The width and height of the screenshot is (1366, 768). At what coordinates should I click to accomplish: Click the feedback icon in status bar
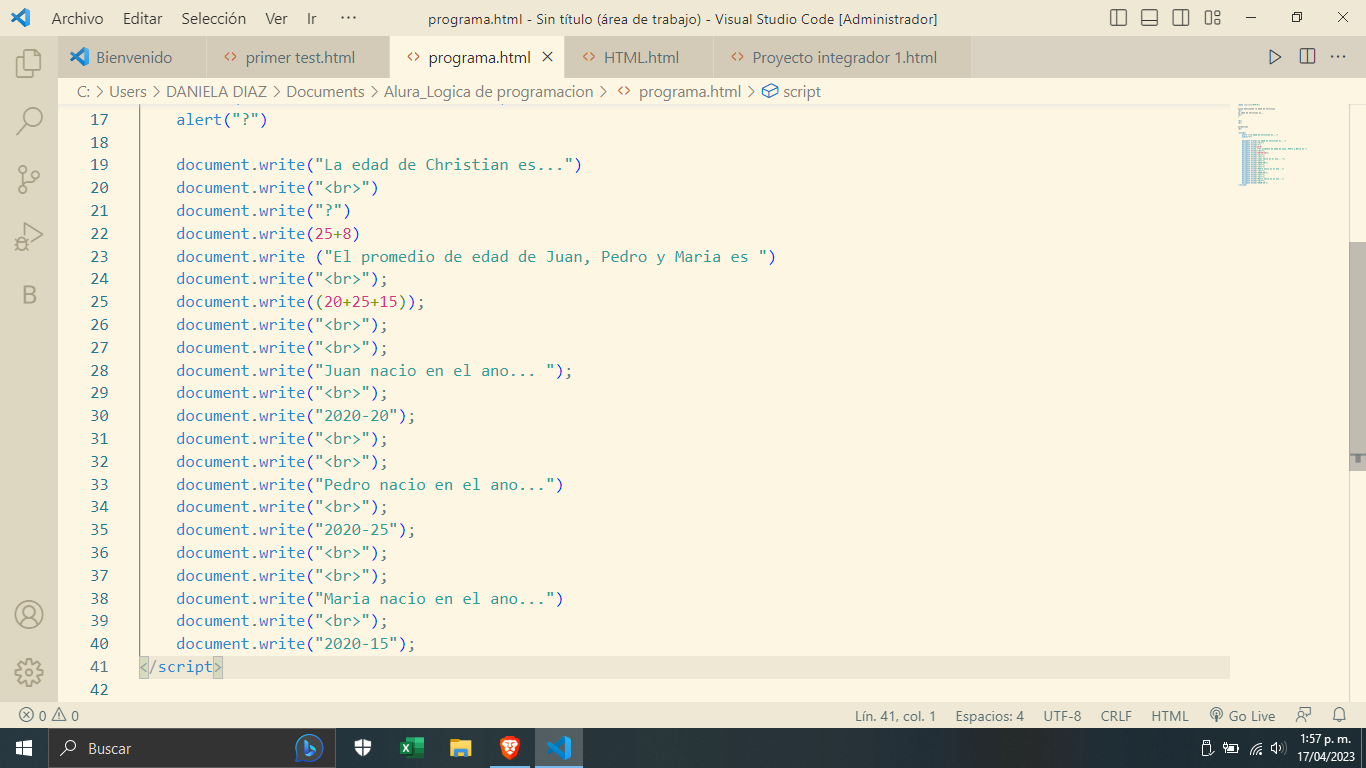[1303, 716]
